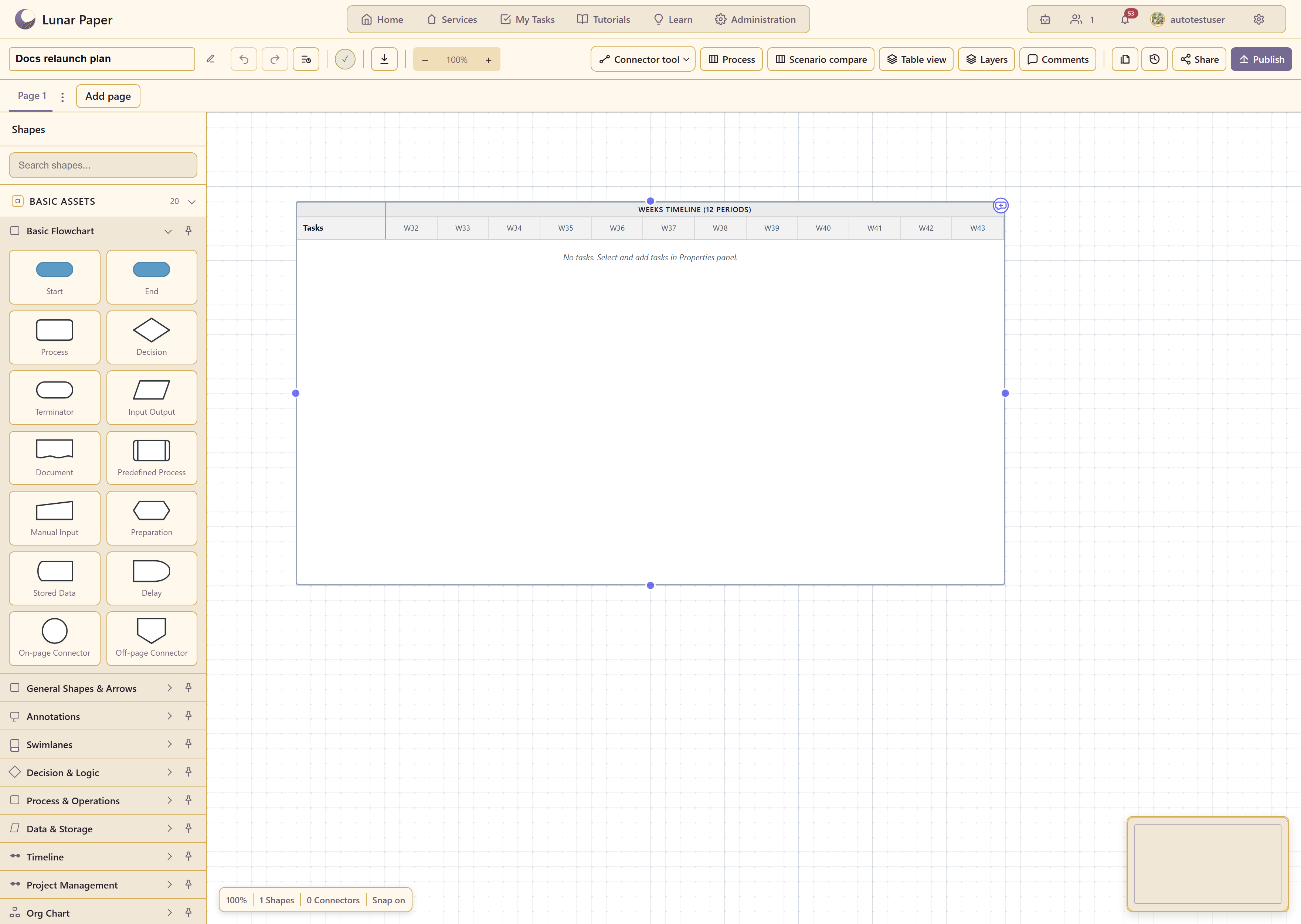Click the Docs relaunch plan title field

tap(102, 59)
